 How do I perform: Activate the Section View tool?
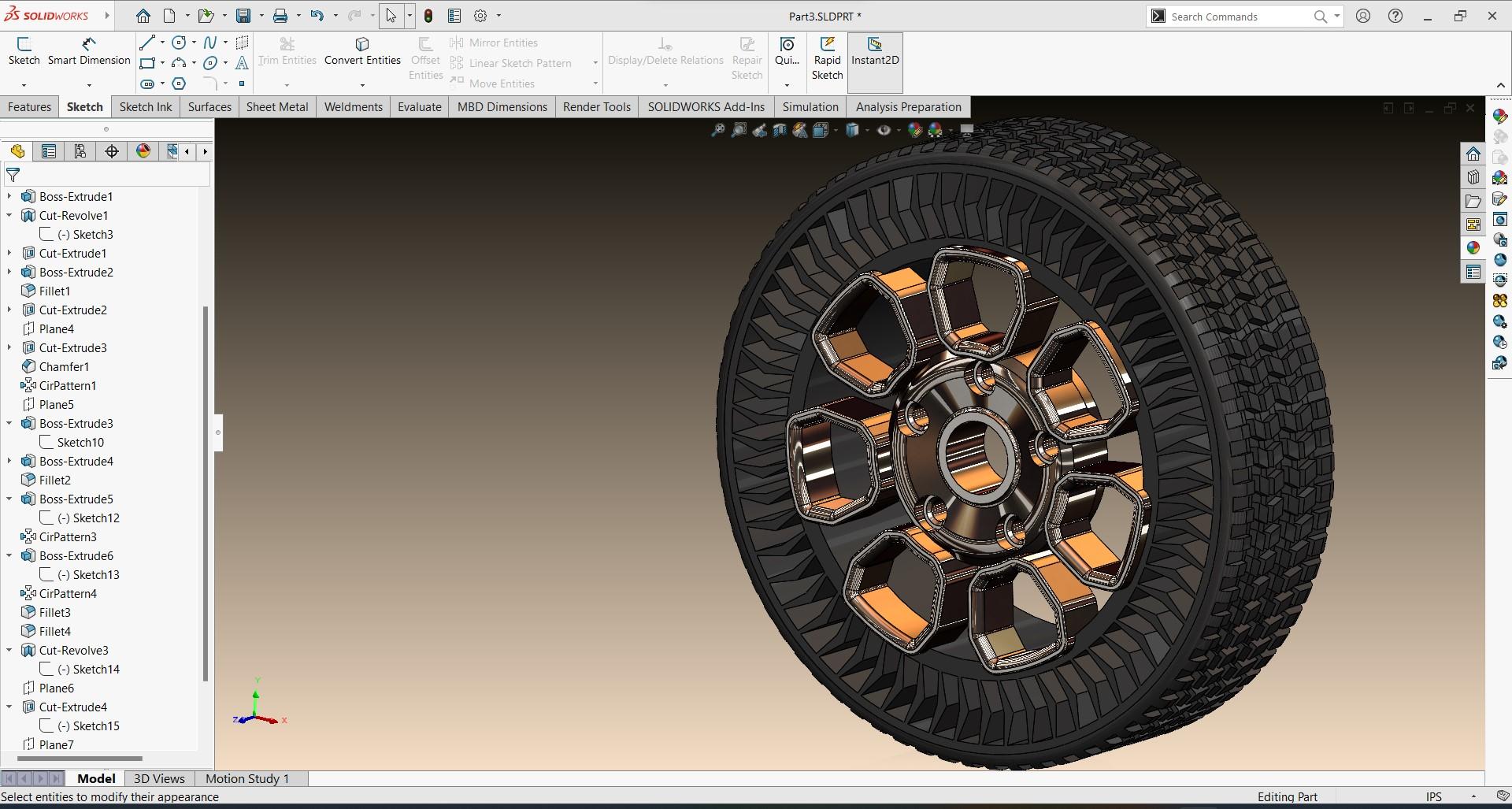coord(779,130)
